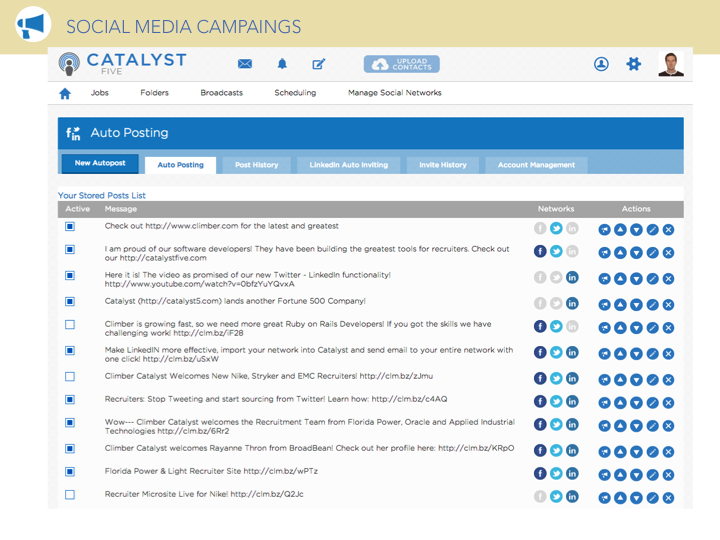Move down the 'Here it is! The video' post

pyautogui.click(x=636, y=279)
